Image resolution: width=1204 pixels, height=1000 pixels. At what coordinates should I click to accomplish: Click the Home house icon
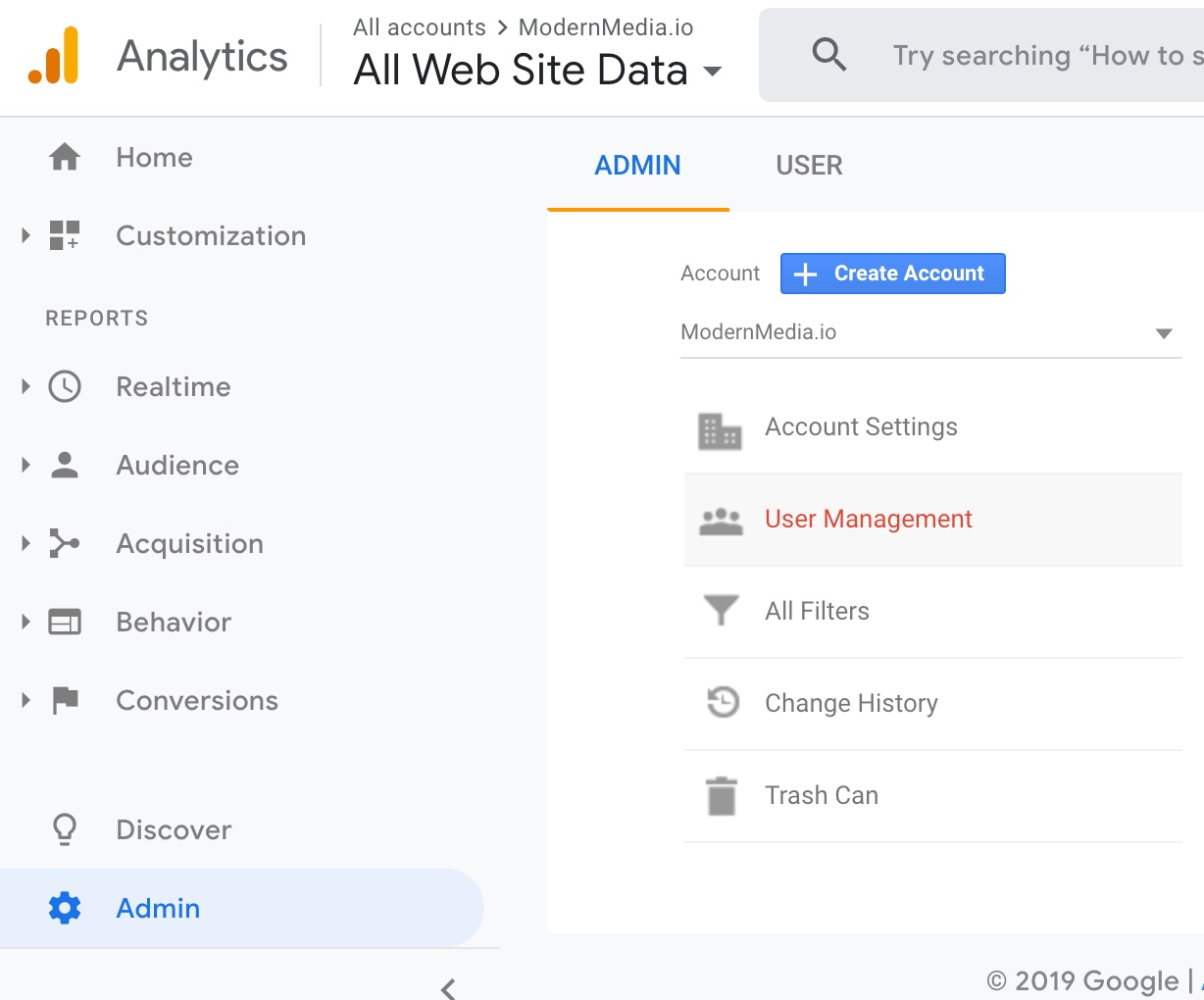[65, 157]
